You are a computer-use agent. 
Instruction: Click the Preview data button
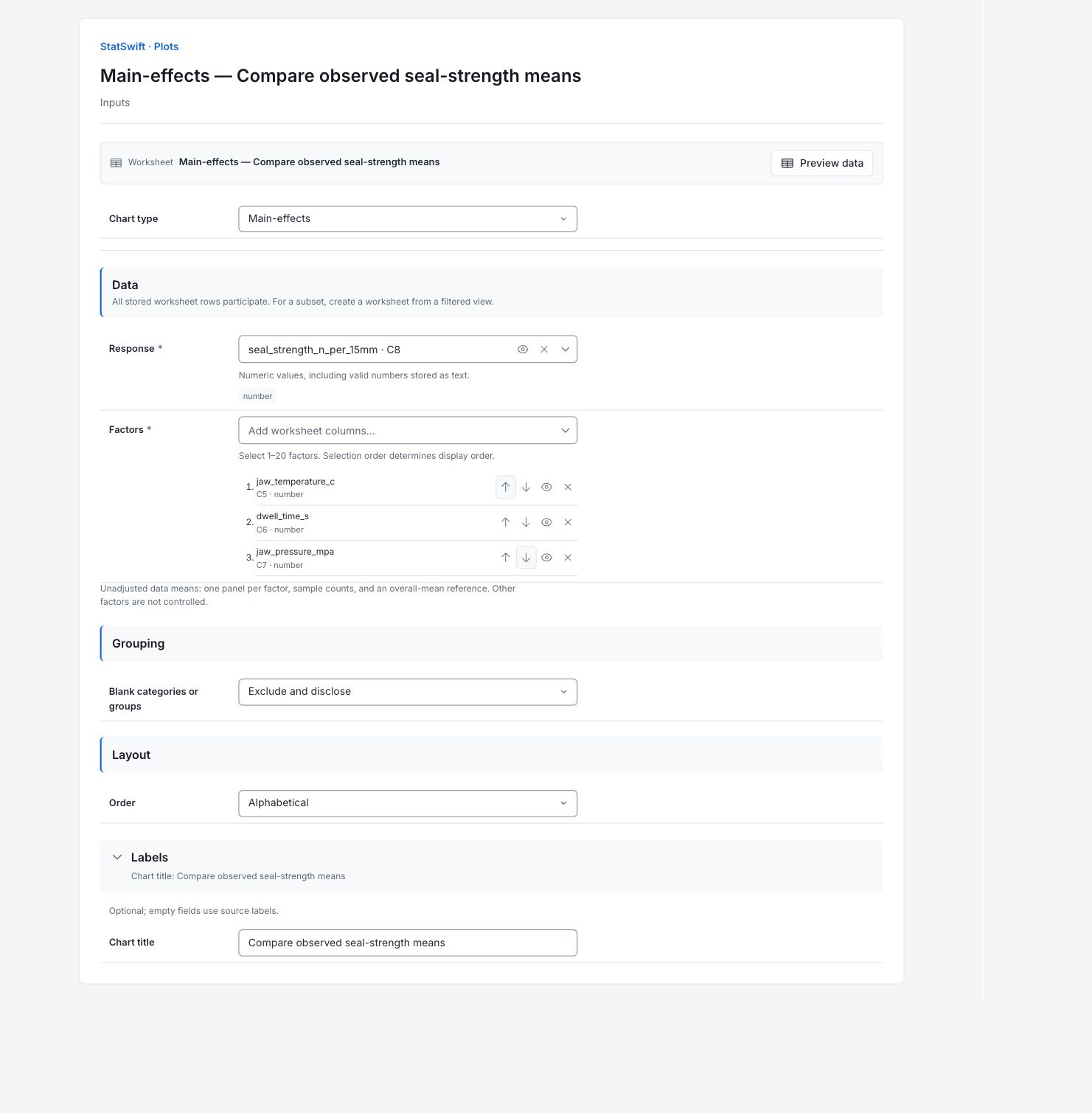pos(822,163)
